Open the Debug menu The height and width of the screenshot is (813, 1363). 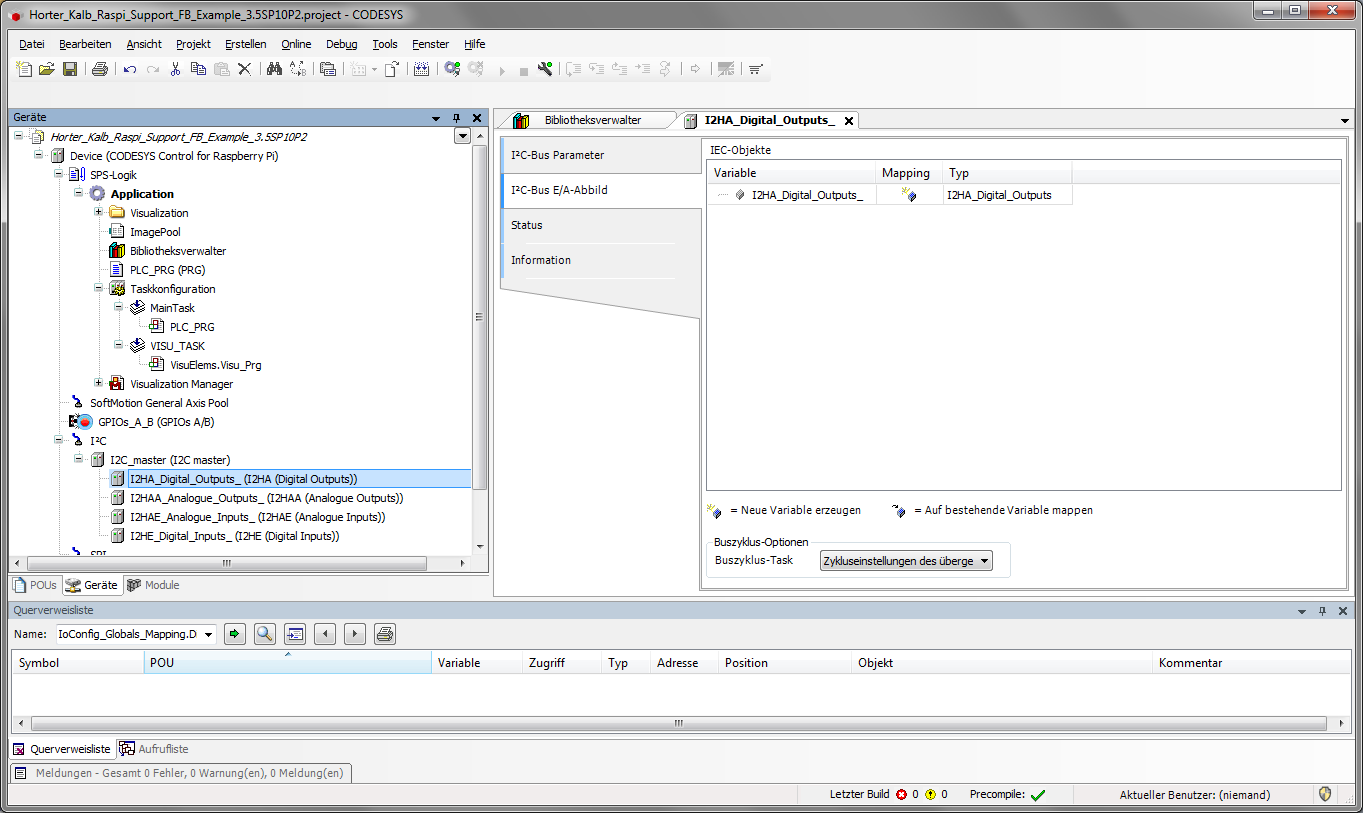(x=341, y=44)
